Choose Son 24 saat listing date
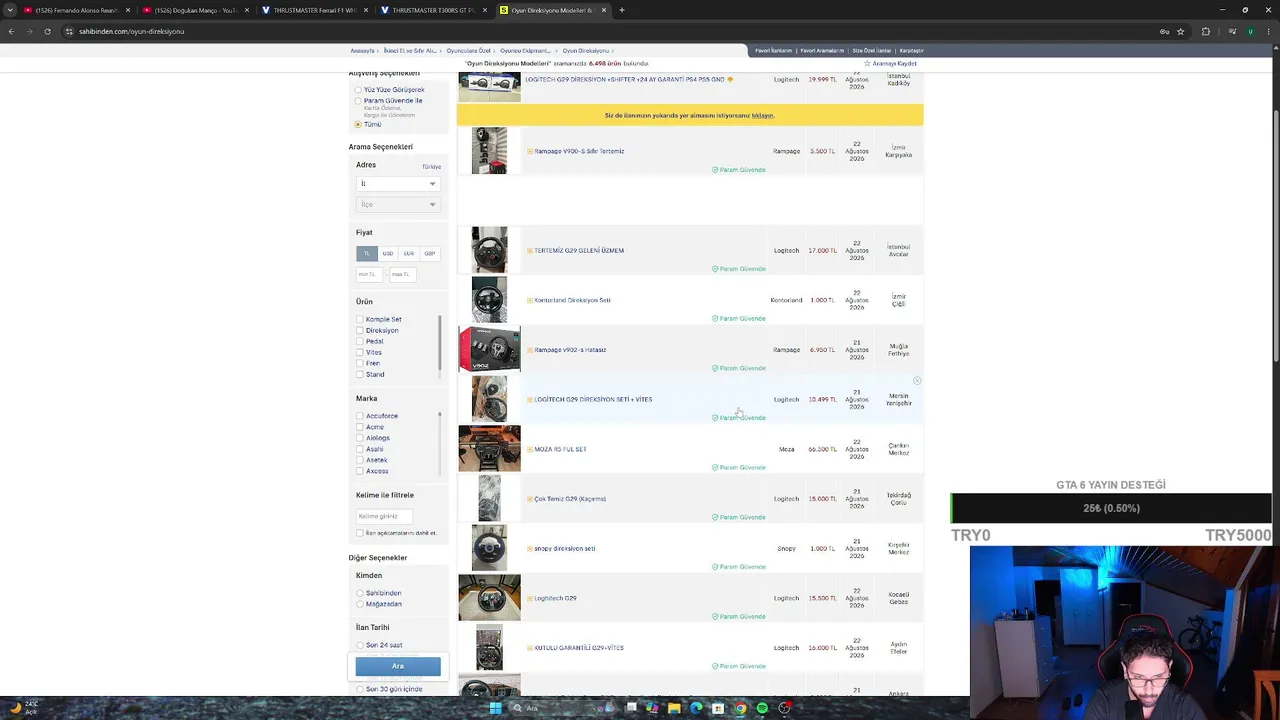 (x=360, y=645)
